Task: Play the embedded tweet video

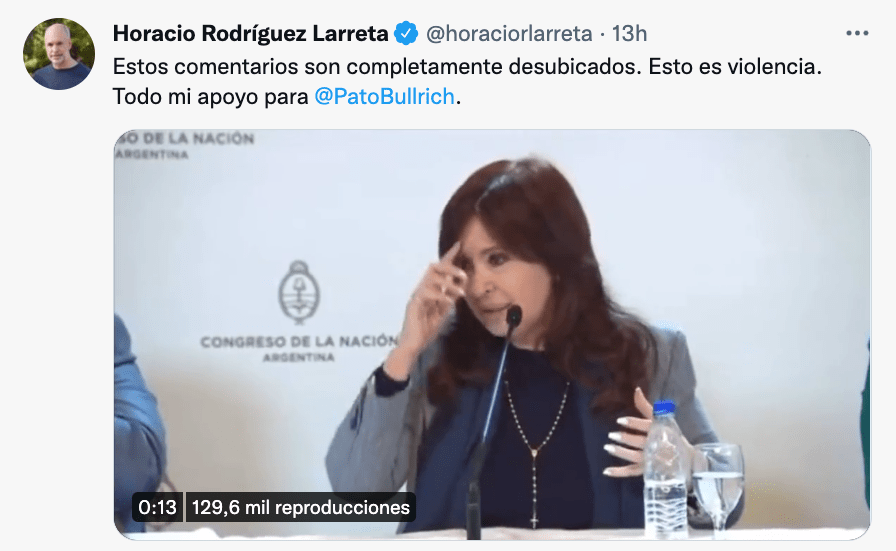Action: pyautogui.click(x=492, y=335)
